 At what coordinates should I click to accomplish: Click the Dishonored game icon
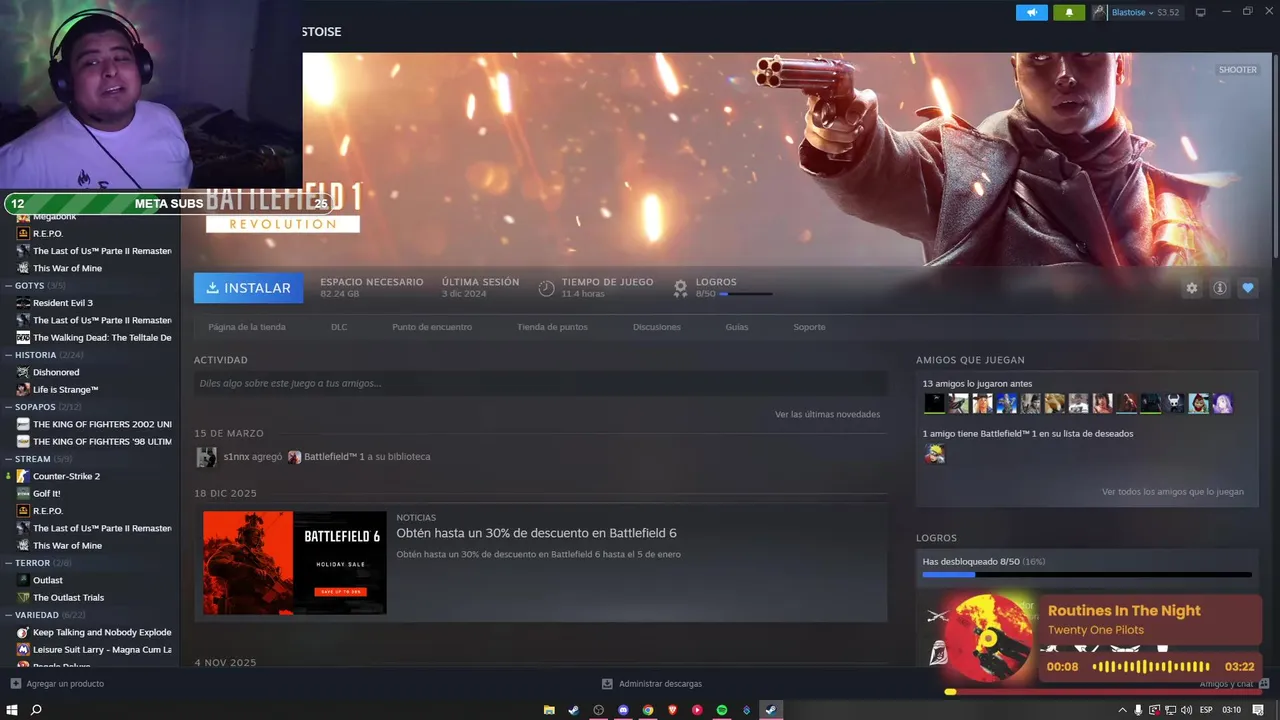point(23,372)
